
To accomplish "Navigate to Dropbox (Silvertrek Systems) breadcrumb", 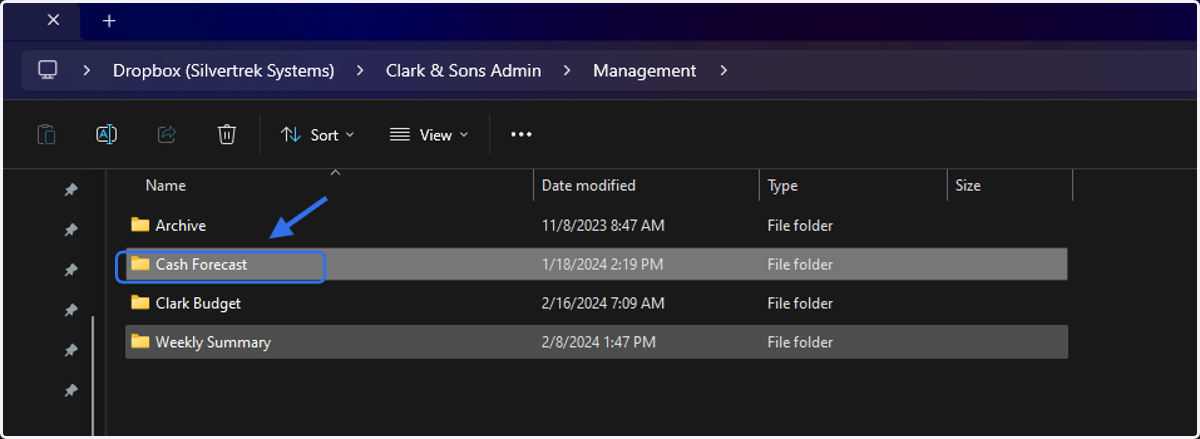I will [x=223, y=71].
